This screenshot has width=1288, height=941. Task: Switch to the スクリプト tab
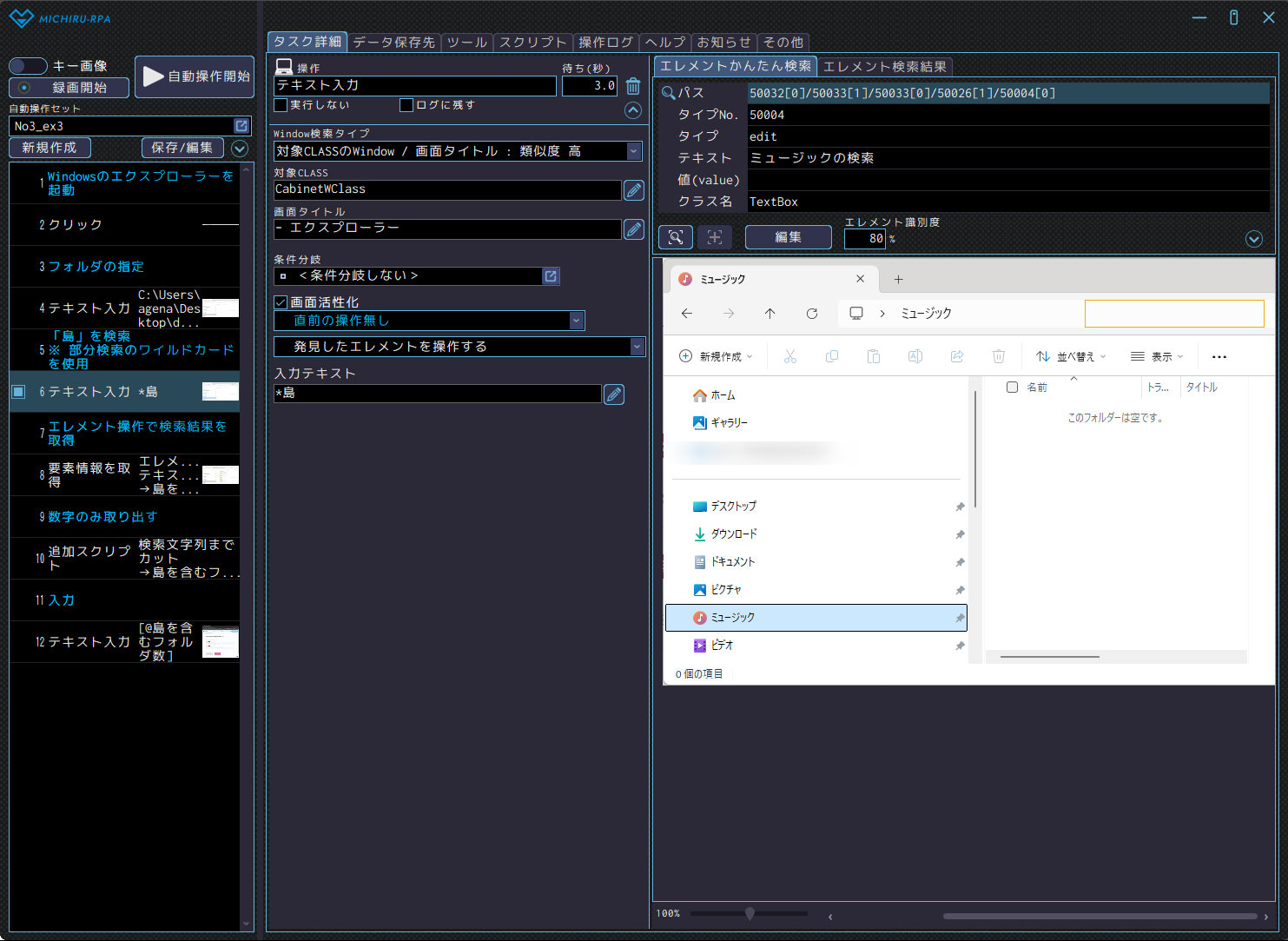[532, 43]
